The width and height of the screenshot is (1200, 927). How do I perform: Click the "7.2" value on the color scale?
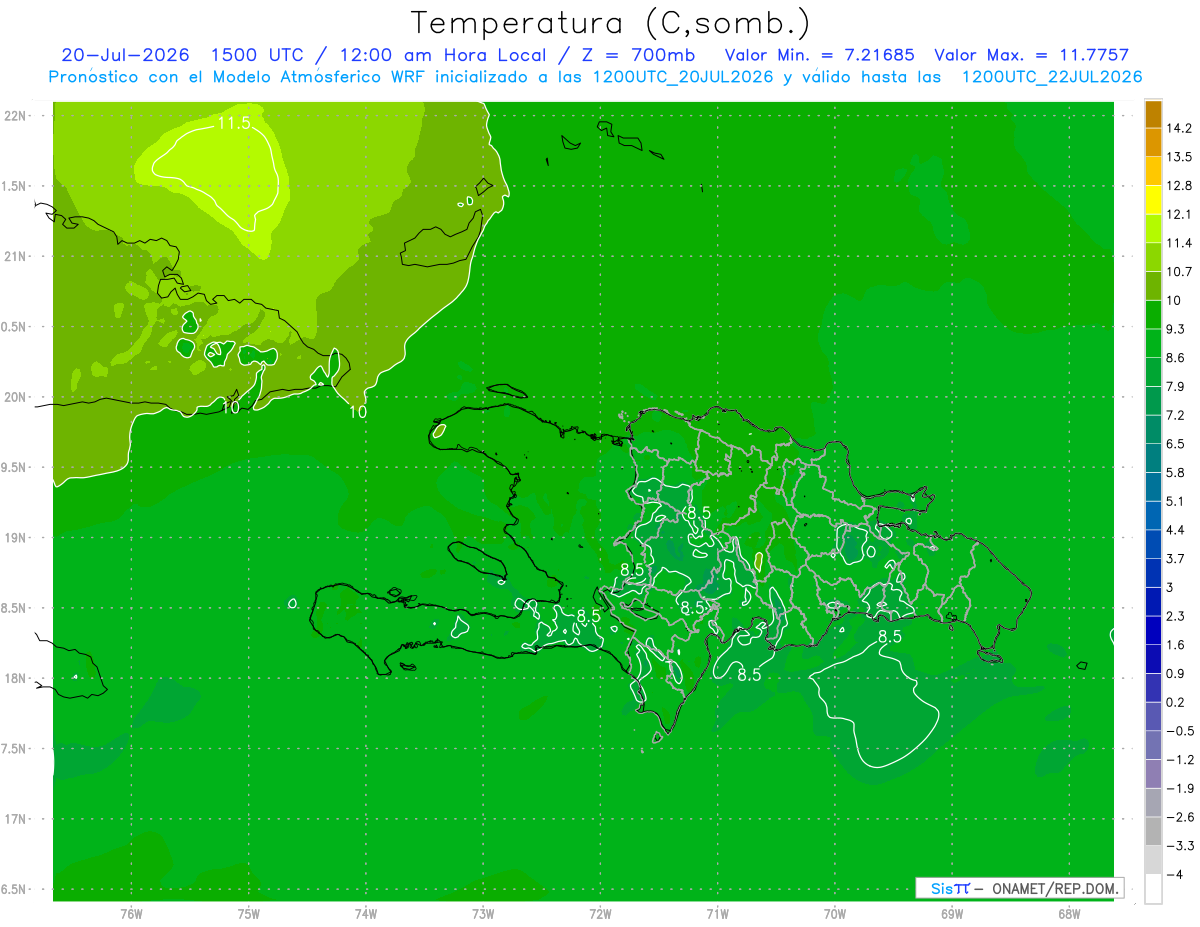pyautogui.click(x=1175, y=415)
